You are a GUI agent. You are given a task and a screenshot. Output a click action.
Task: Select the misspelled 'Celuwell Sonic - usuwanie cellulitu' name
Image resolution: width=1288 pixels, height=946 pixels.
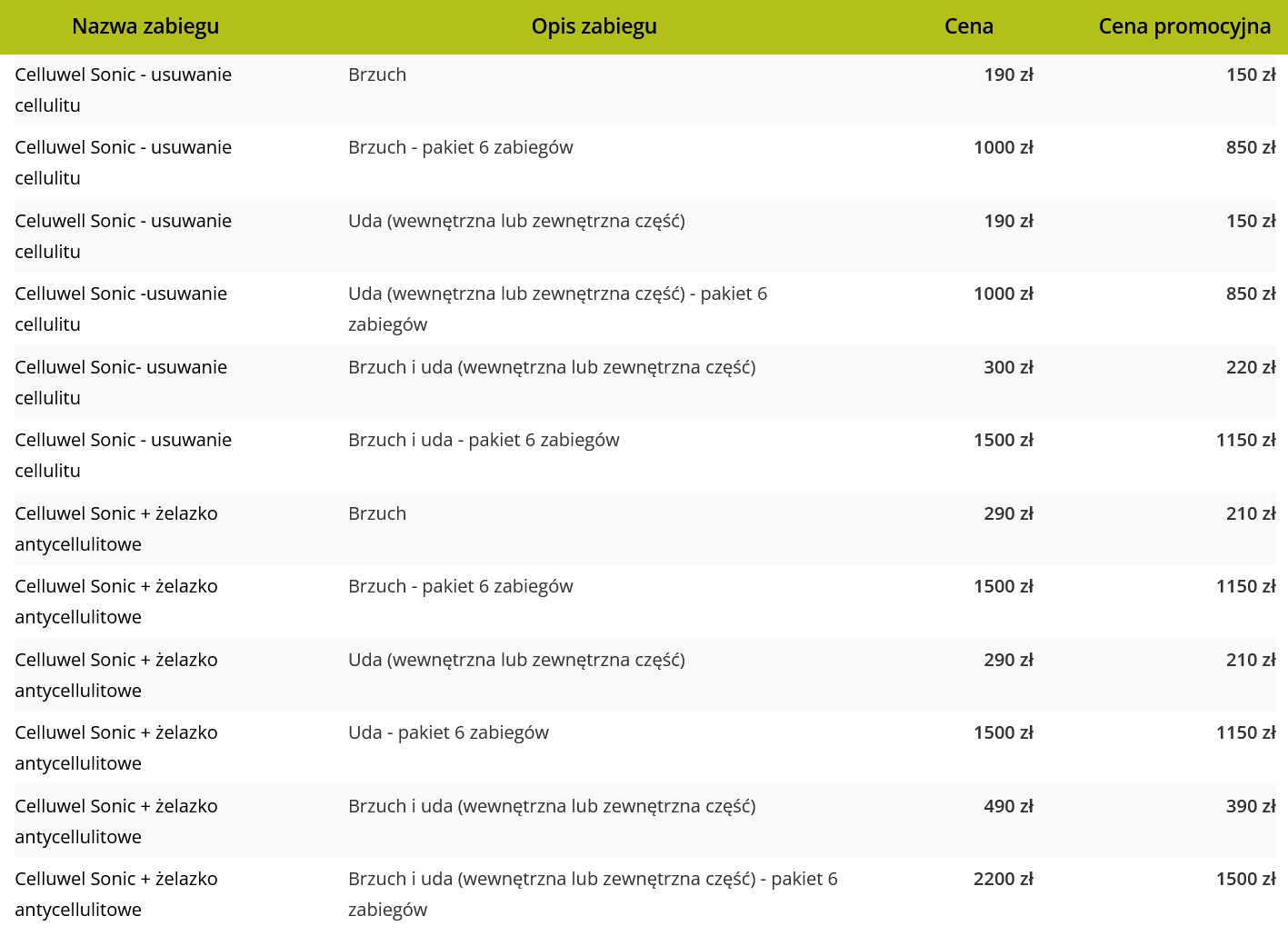click(x=124, y=236)
